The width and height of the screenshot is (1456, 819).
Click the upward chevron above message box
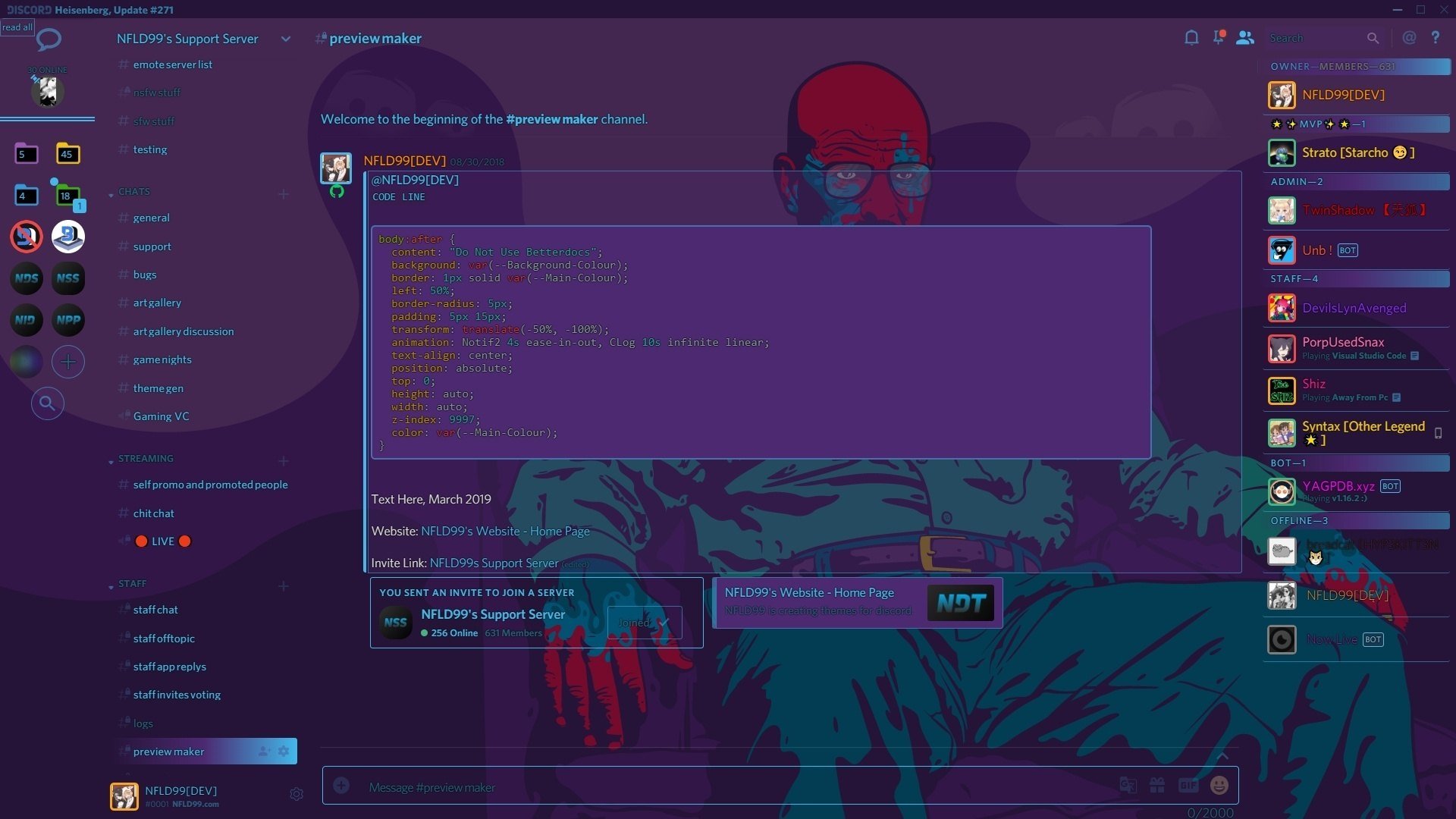(1222, 756)
